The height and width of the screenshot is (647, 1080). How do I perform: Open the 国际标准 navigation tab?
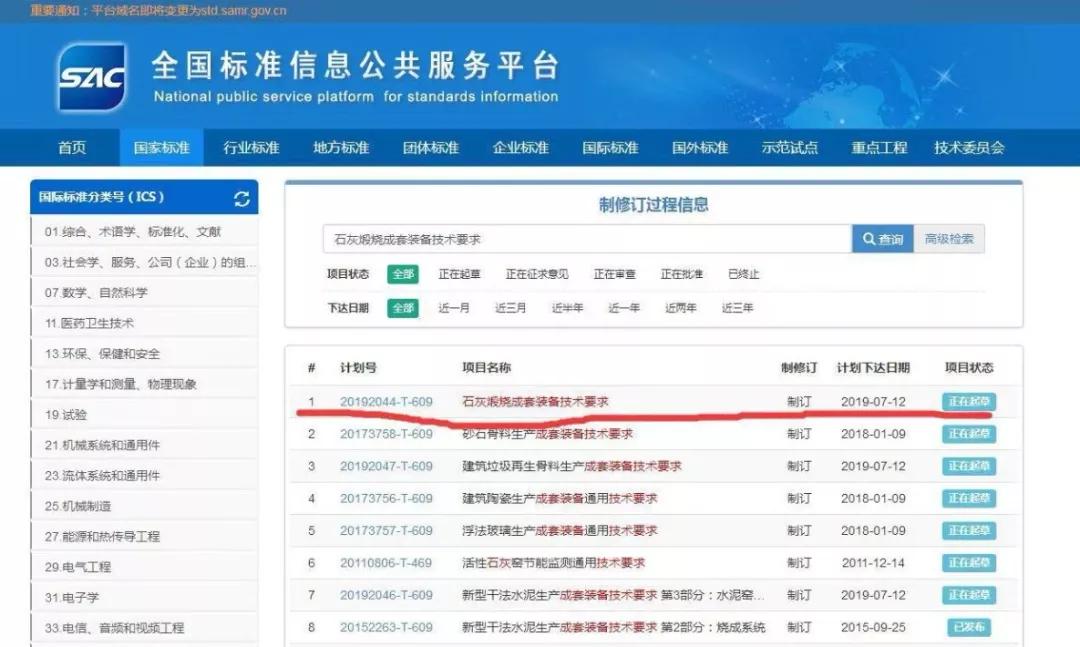click(610, 148)
